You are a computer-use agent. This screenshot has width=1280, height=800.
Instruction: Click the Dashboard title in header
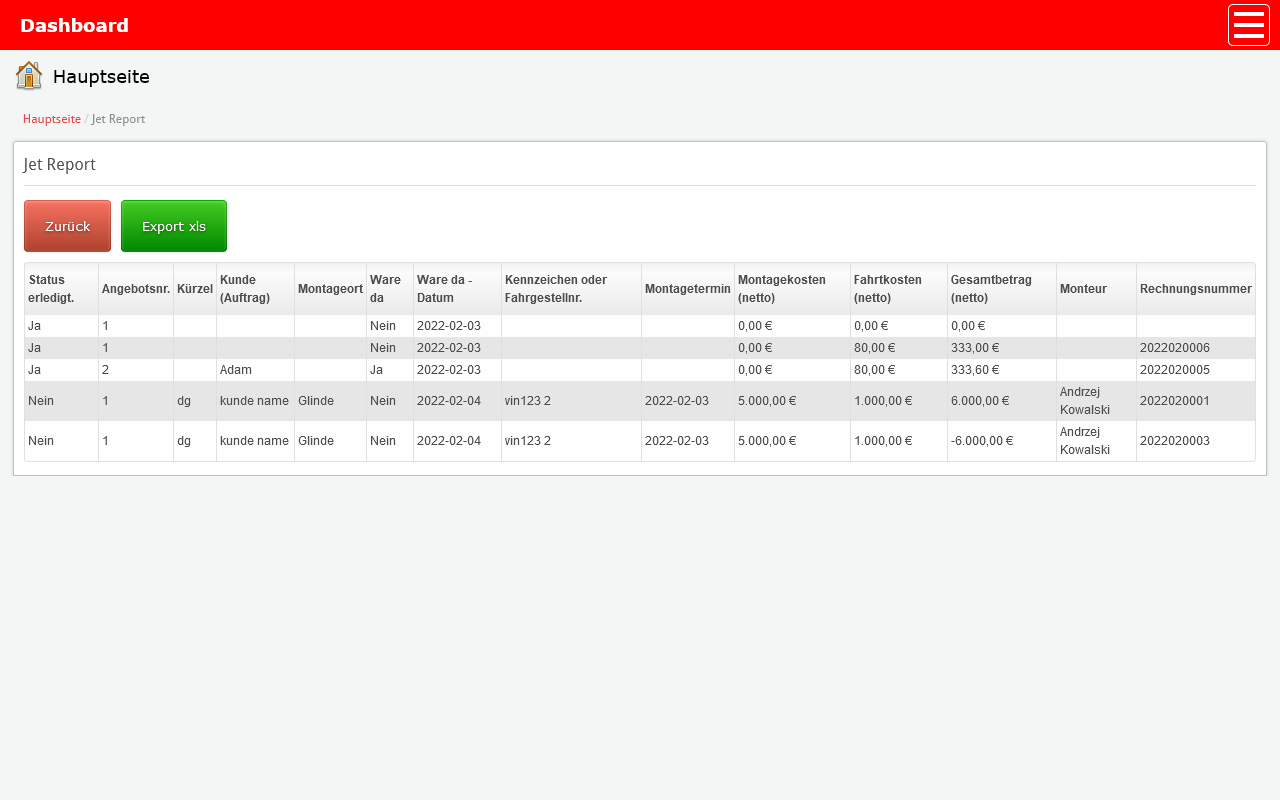pyautogui.click(x=74, y=25)
